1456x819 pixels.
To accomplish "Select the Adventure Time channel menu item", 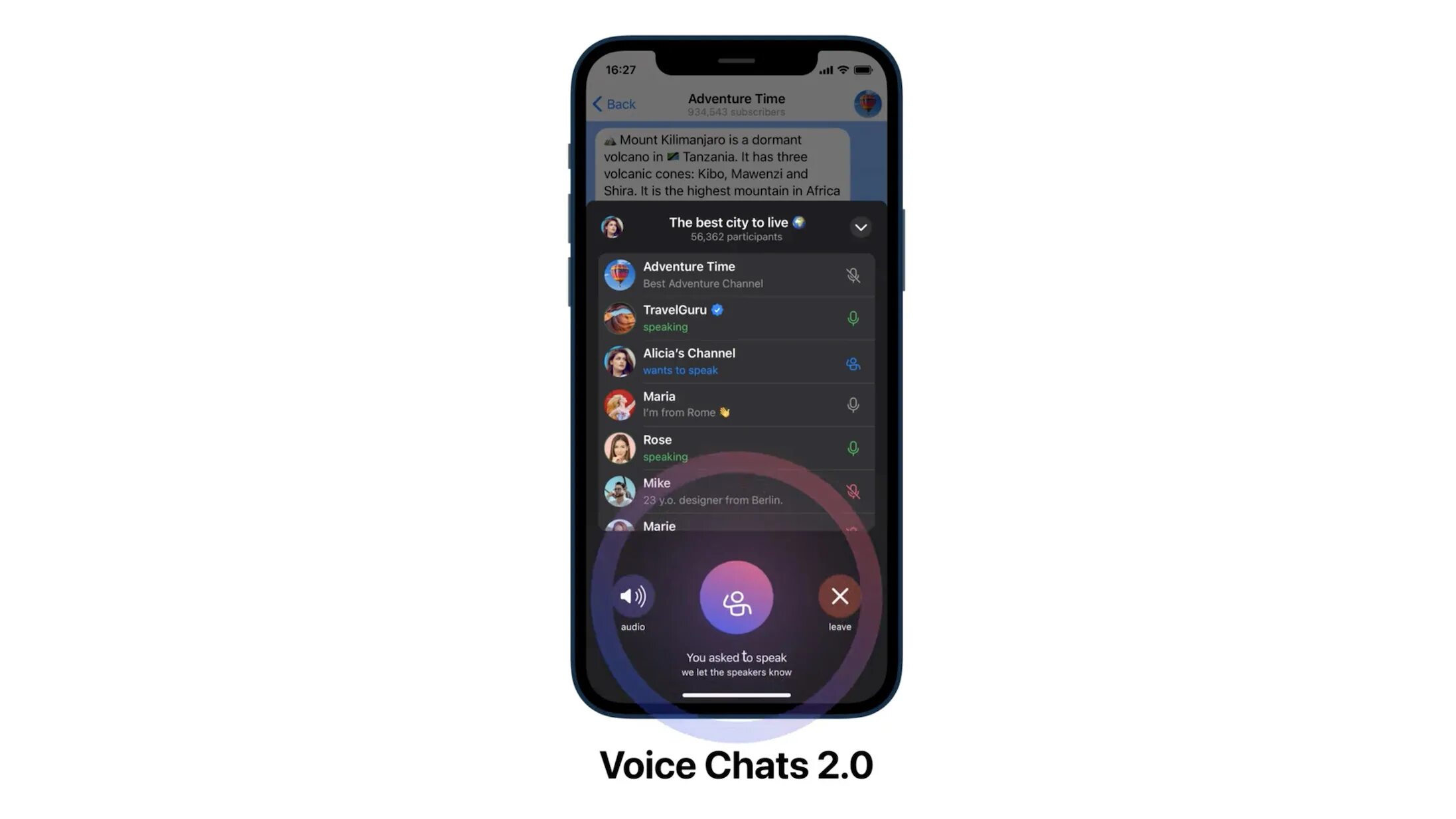I will point(736,274).
